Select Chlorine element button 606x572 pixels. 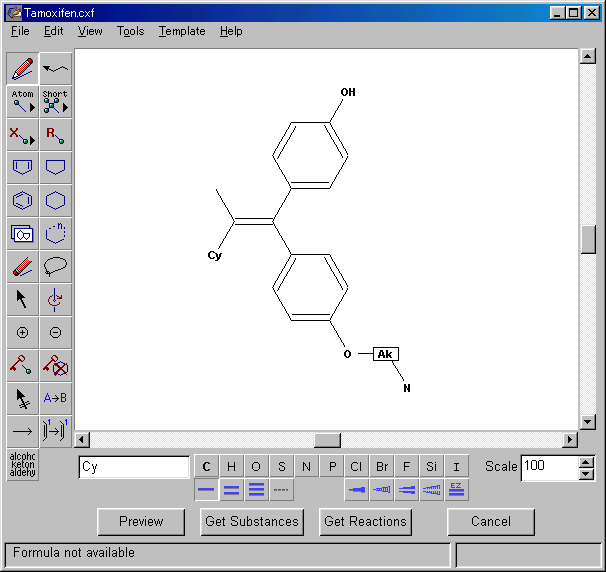[356, 466]
